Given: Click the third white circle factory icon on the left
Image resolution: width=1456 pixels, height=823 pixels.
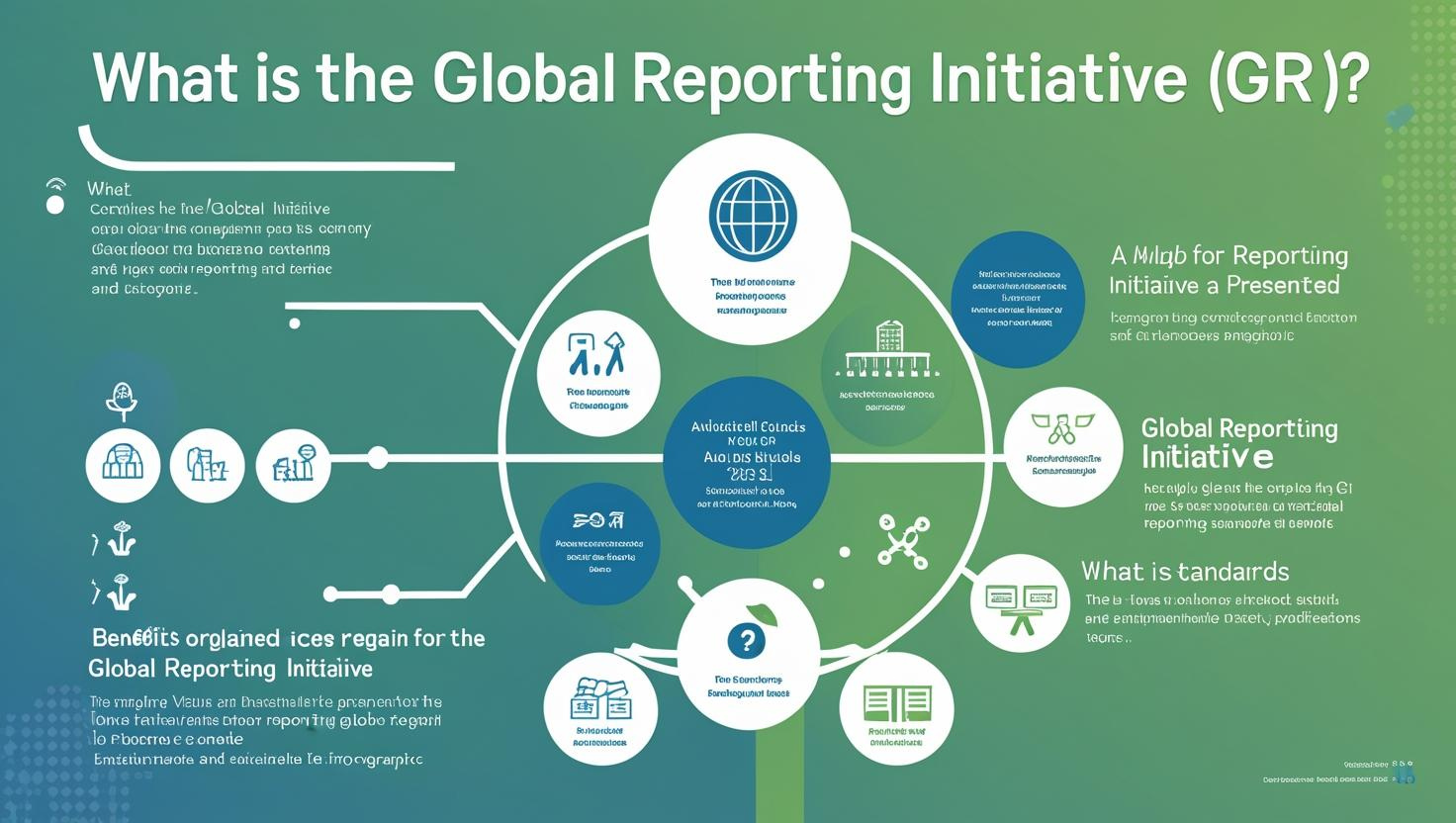Looking at the screenshot, I should pyautogui.click(x=293, y=465).
